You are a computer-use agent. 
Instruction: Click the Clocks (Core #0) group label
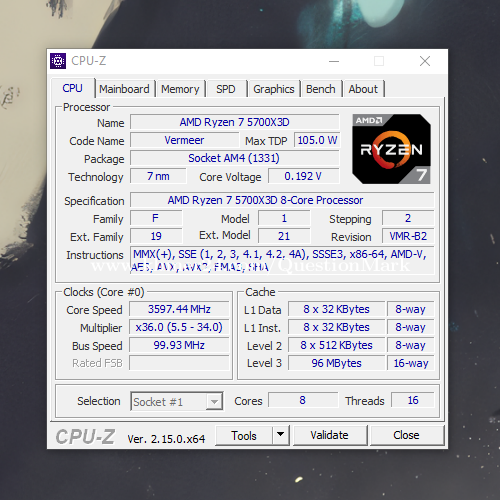(104, 292)
